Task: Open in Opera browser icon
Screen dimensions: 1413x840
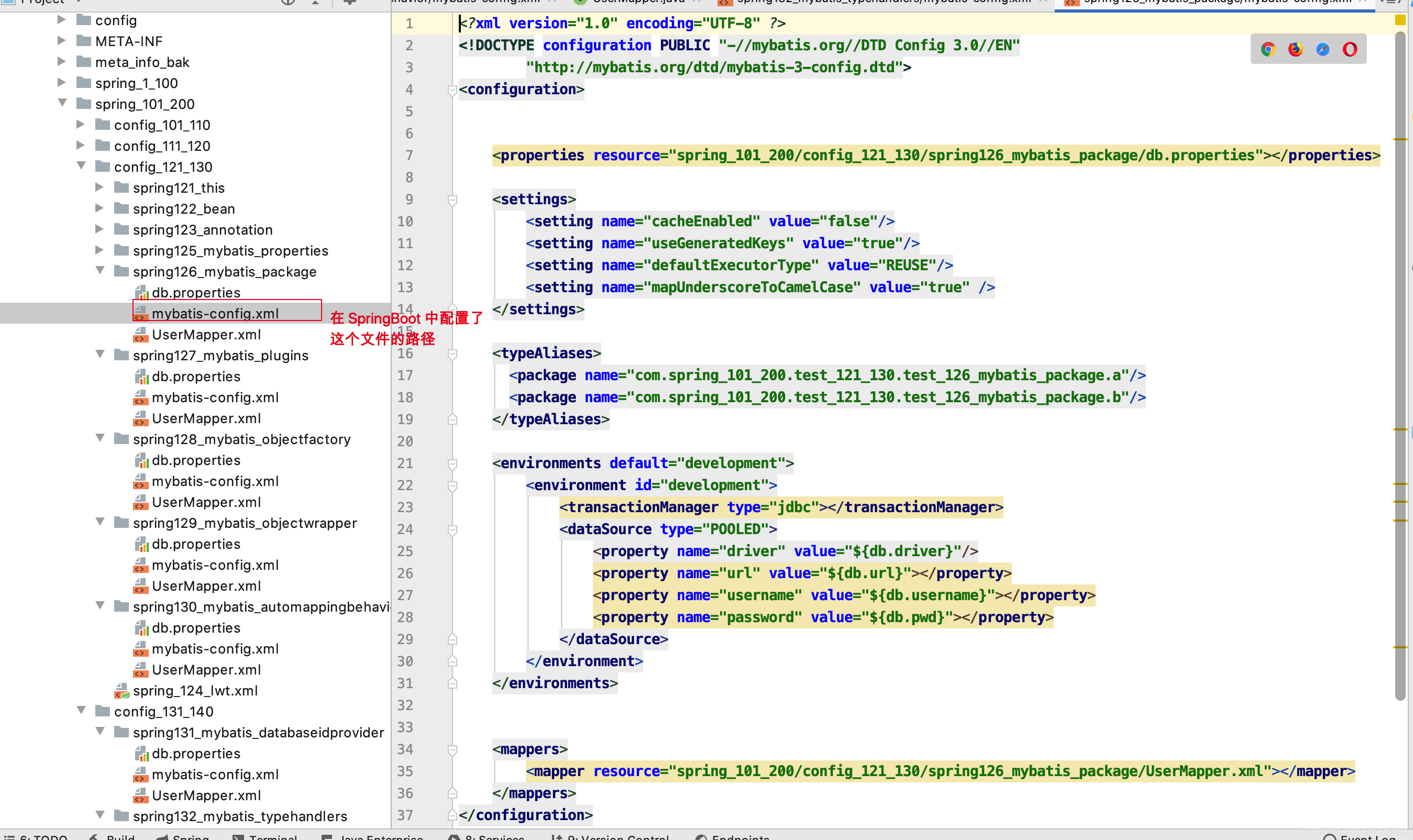Action: pyautogui.click(x=1350, y=49)
